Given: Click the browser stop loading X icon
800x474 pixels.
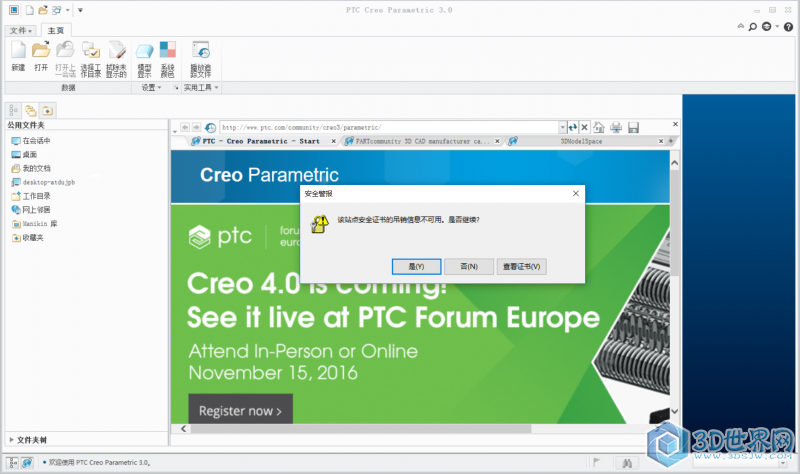Looking at the screenshot, I should pos(585,127).
